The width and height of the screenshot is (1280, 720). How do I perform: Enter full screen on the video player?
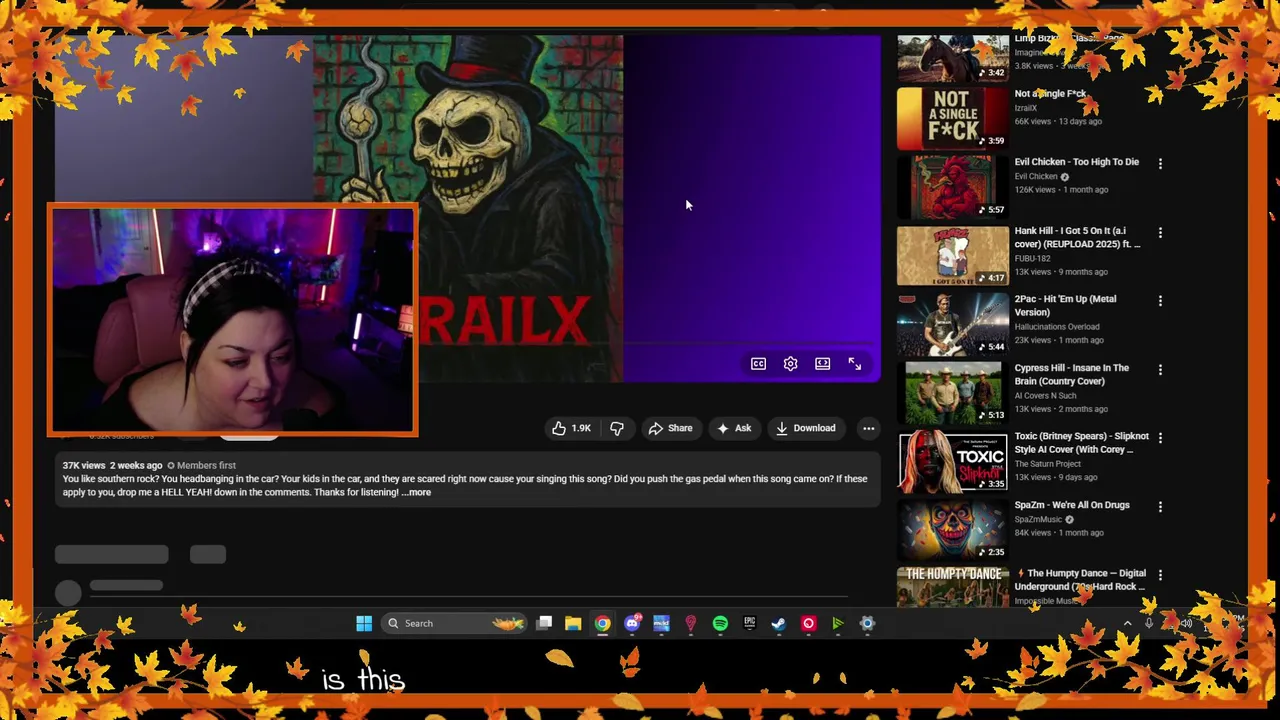pos(854,364)
